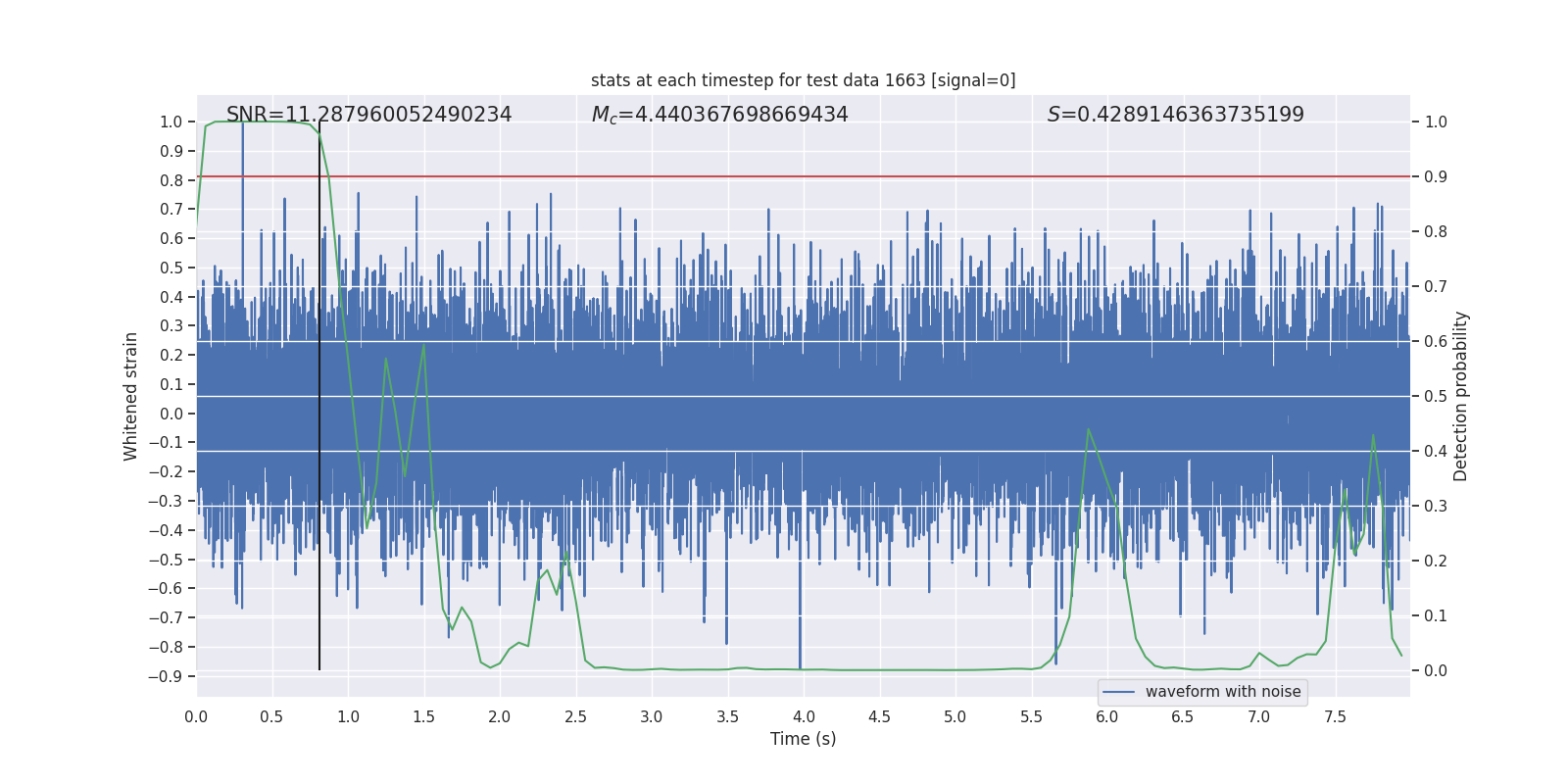Click the "Whitened strain" y-axis label
Viewport: 1568px width, 784px height.
click(x=131, y=396)
